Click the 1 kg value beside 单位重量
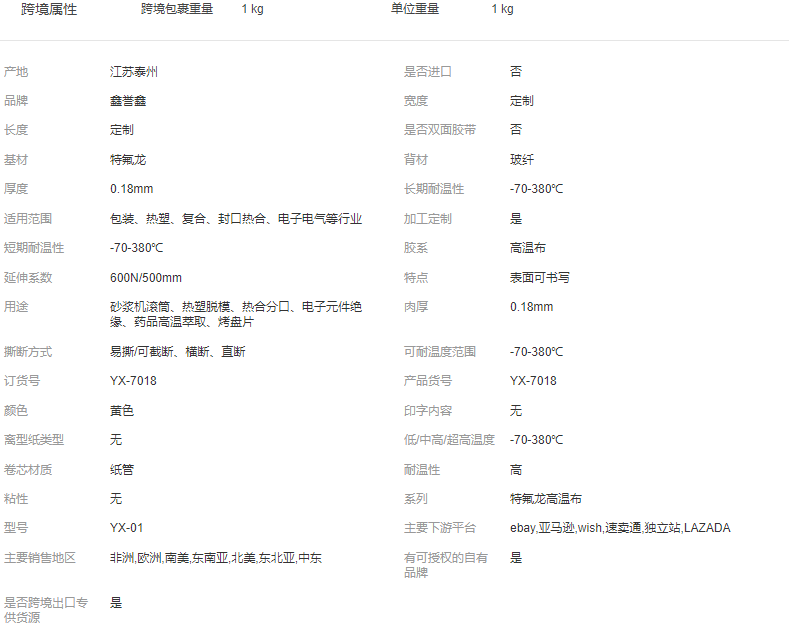The image size is (789, 630). [502, 9]
